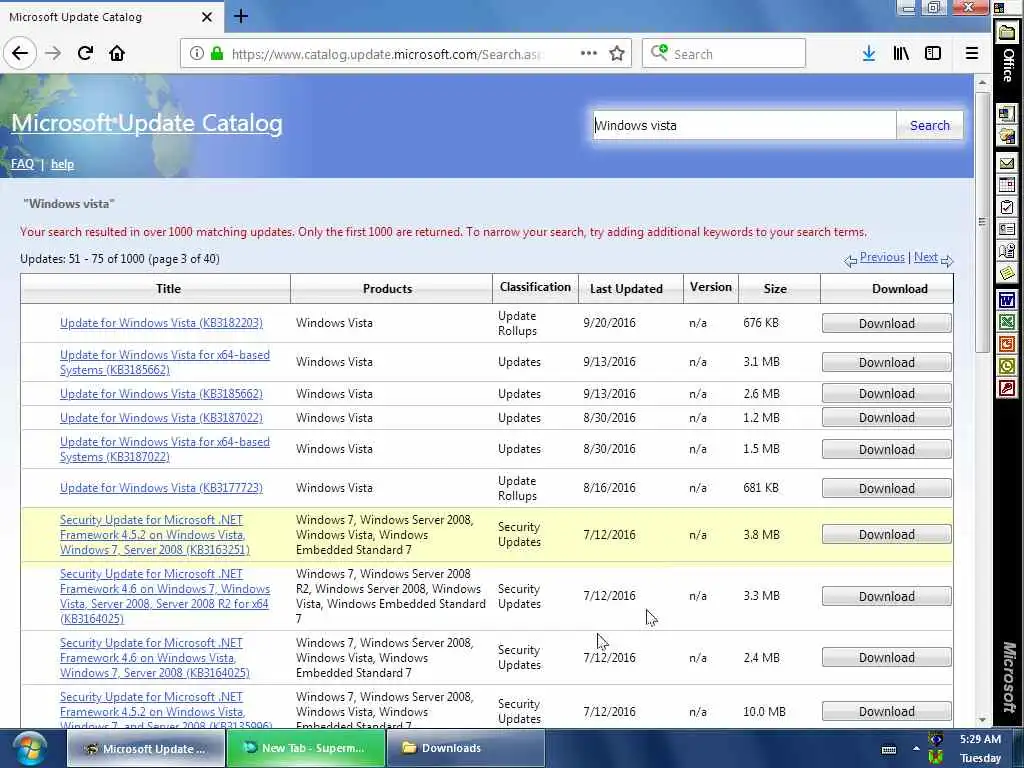
Task: Go back to the previous page
Action: pyautogui.click(x=20, y=53)
